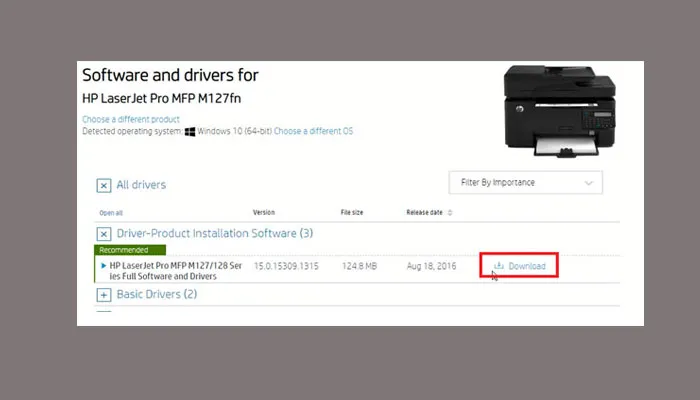
Task: Click the HP LaserJet printer product image
Action: click(560, 112)
